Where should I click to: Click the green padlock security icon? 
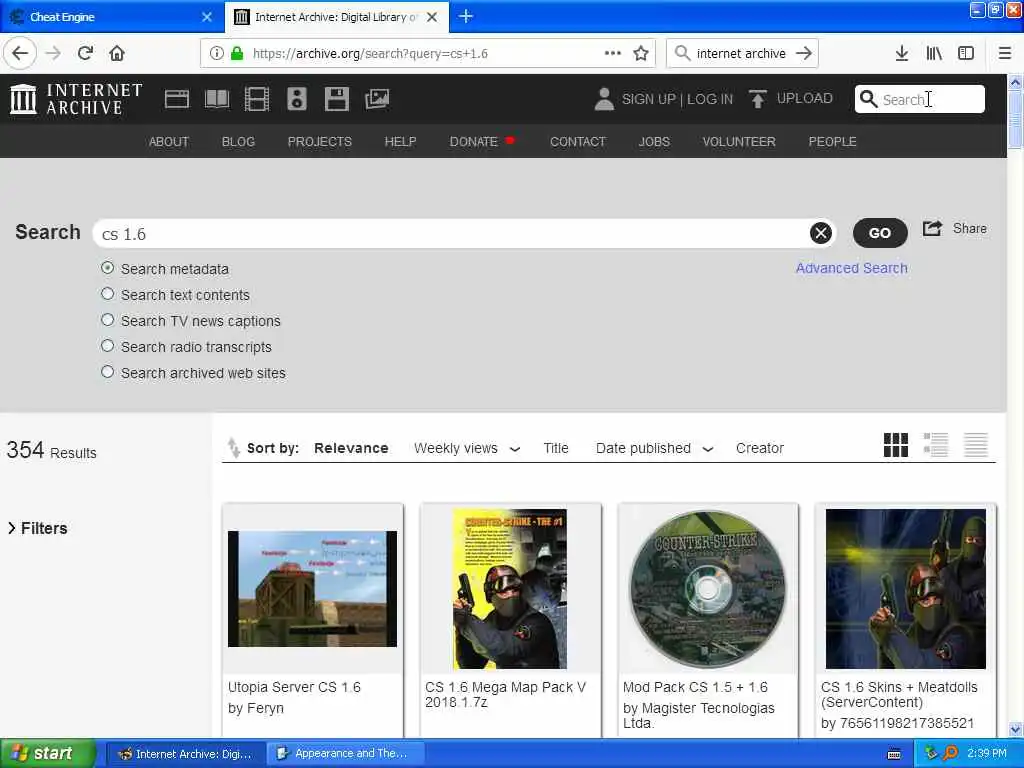click(x=237, y=53)
